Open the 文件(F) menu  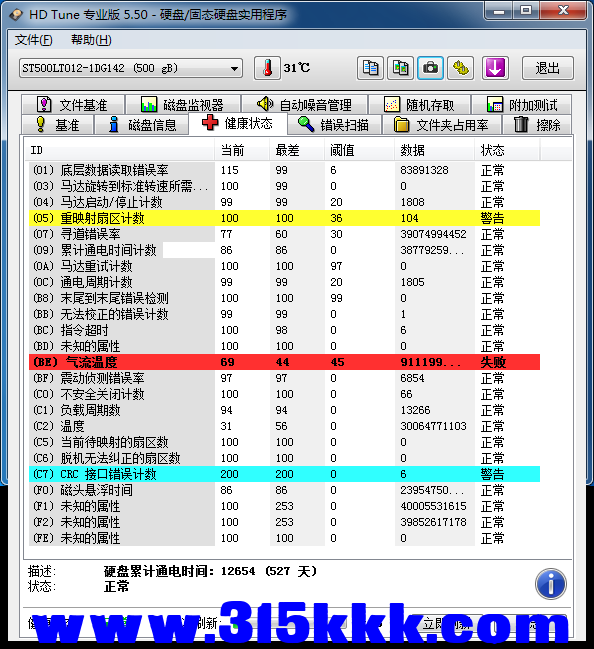(34, 40)
